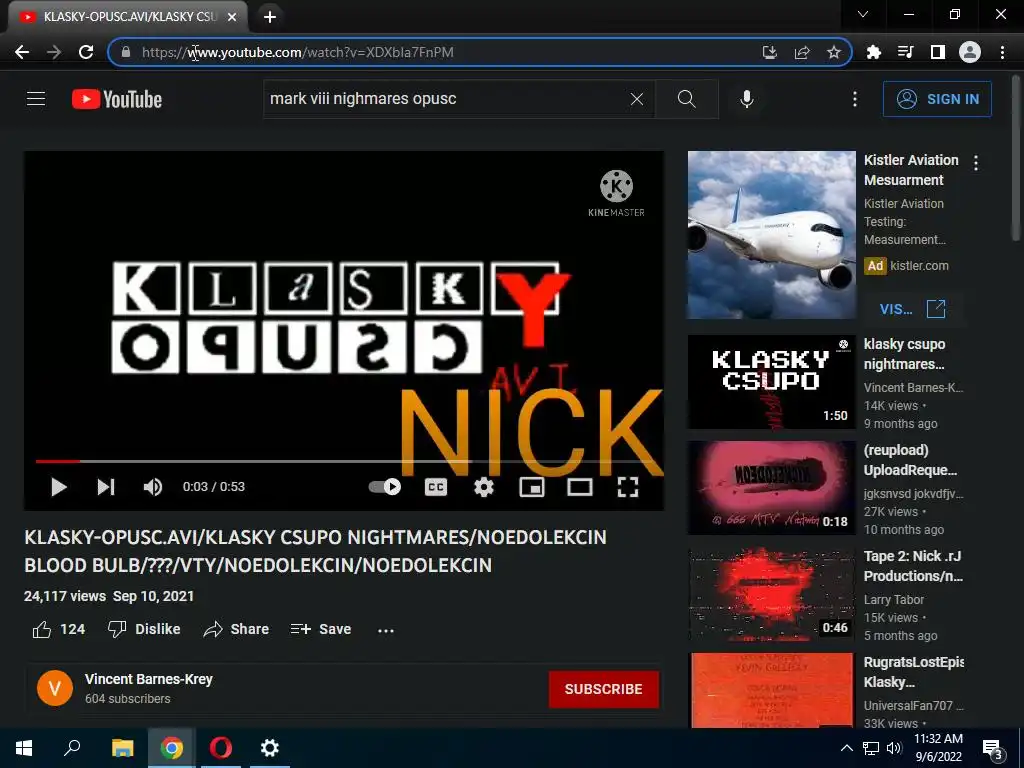Switch to theater mode

[x=580, y=487]
